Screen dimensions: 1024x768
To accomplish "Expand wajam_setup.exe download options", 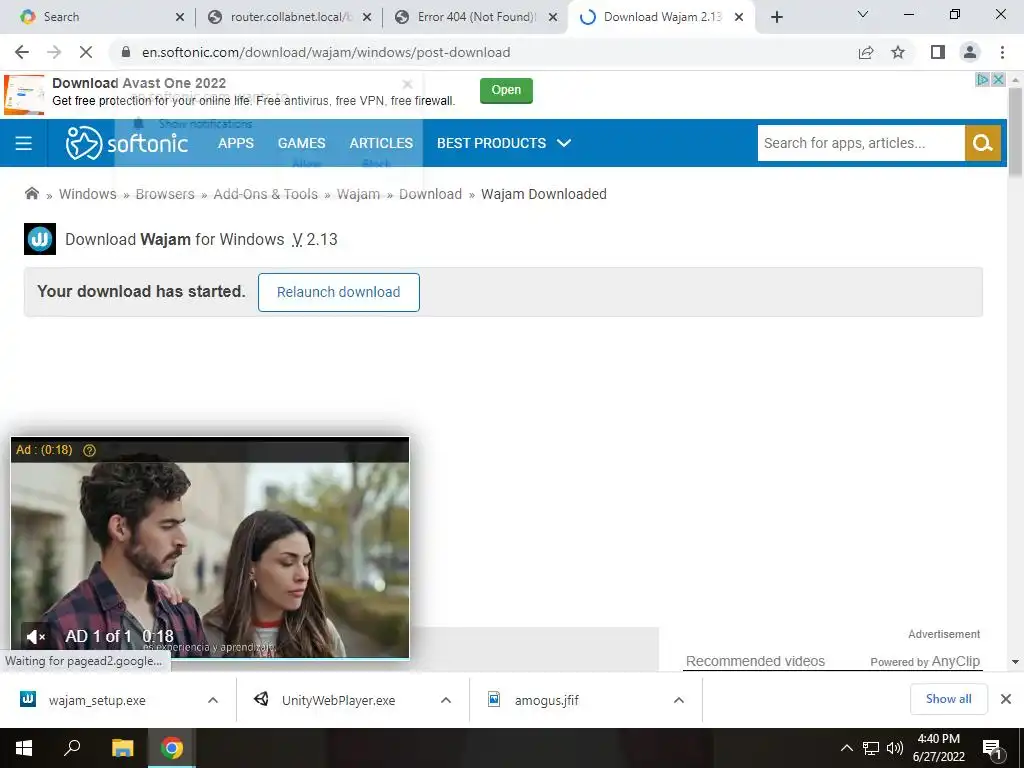I will point(213,700).
